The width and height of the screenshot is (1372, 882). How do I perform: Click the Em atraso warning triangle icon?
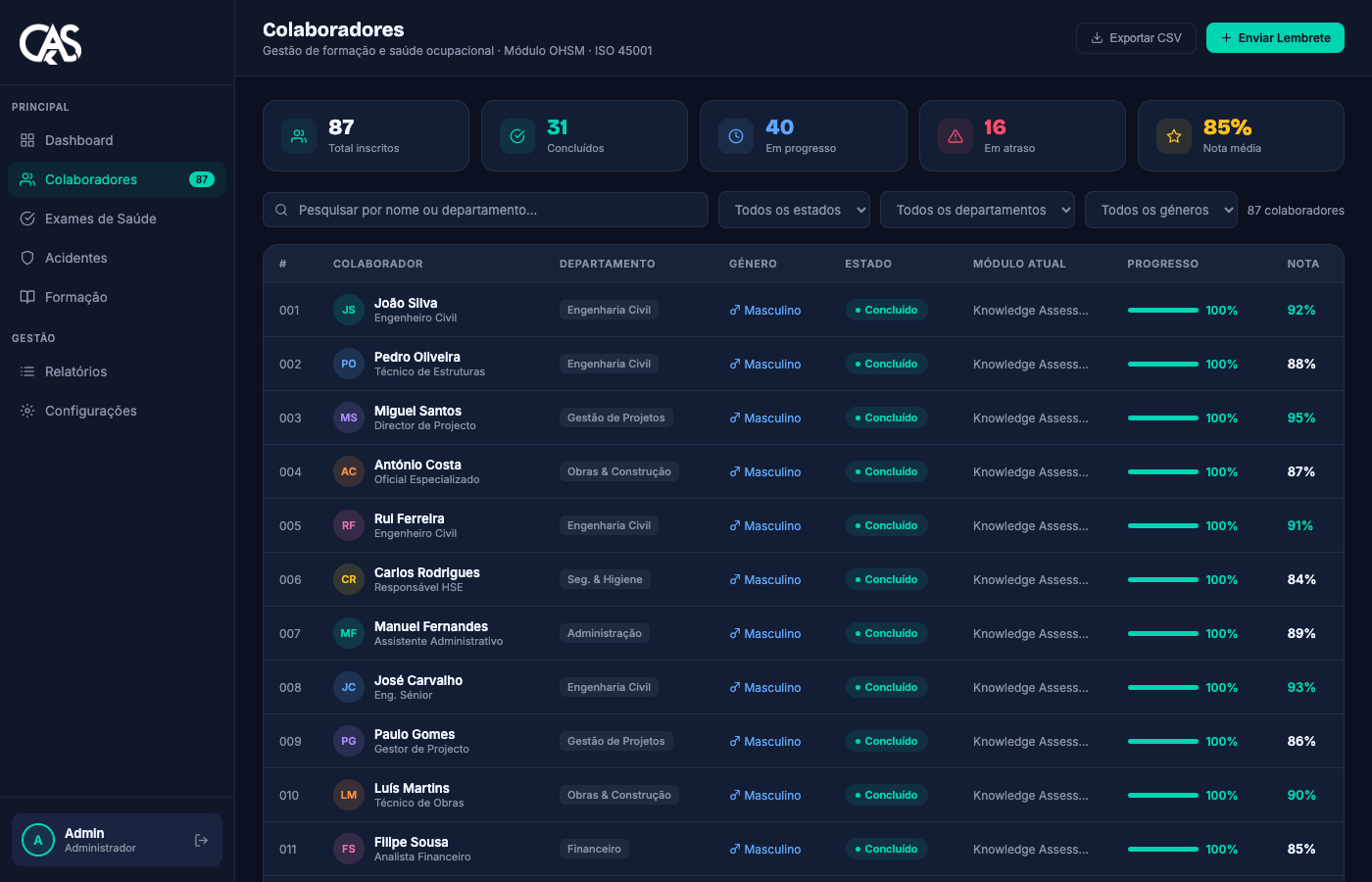[x=955, y=136]
